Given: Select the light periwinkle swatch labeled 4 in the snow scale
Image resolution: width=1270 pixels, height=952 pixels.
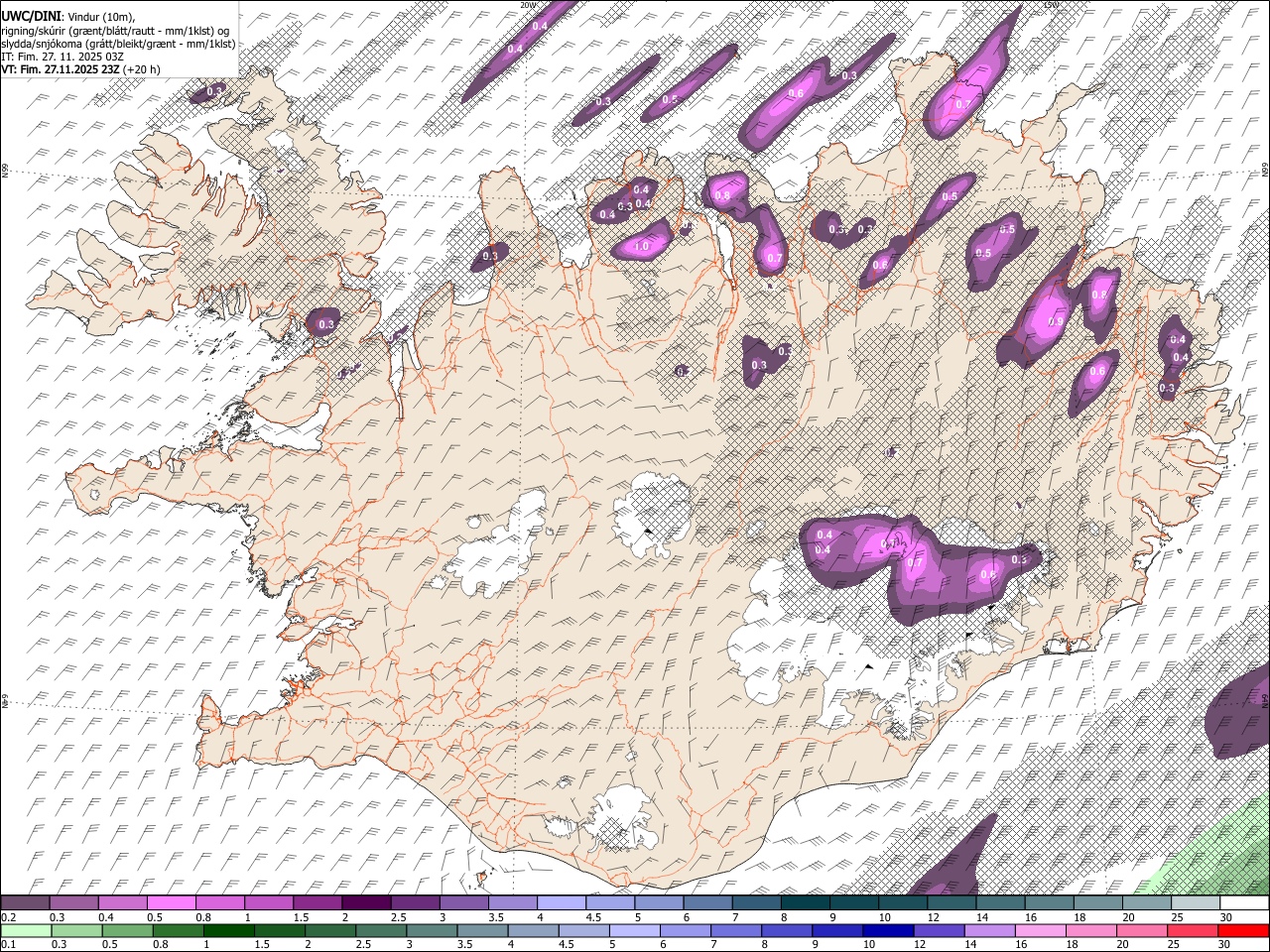Looking at the screenshot, I should click(x=562, y=902).
